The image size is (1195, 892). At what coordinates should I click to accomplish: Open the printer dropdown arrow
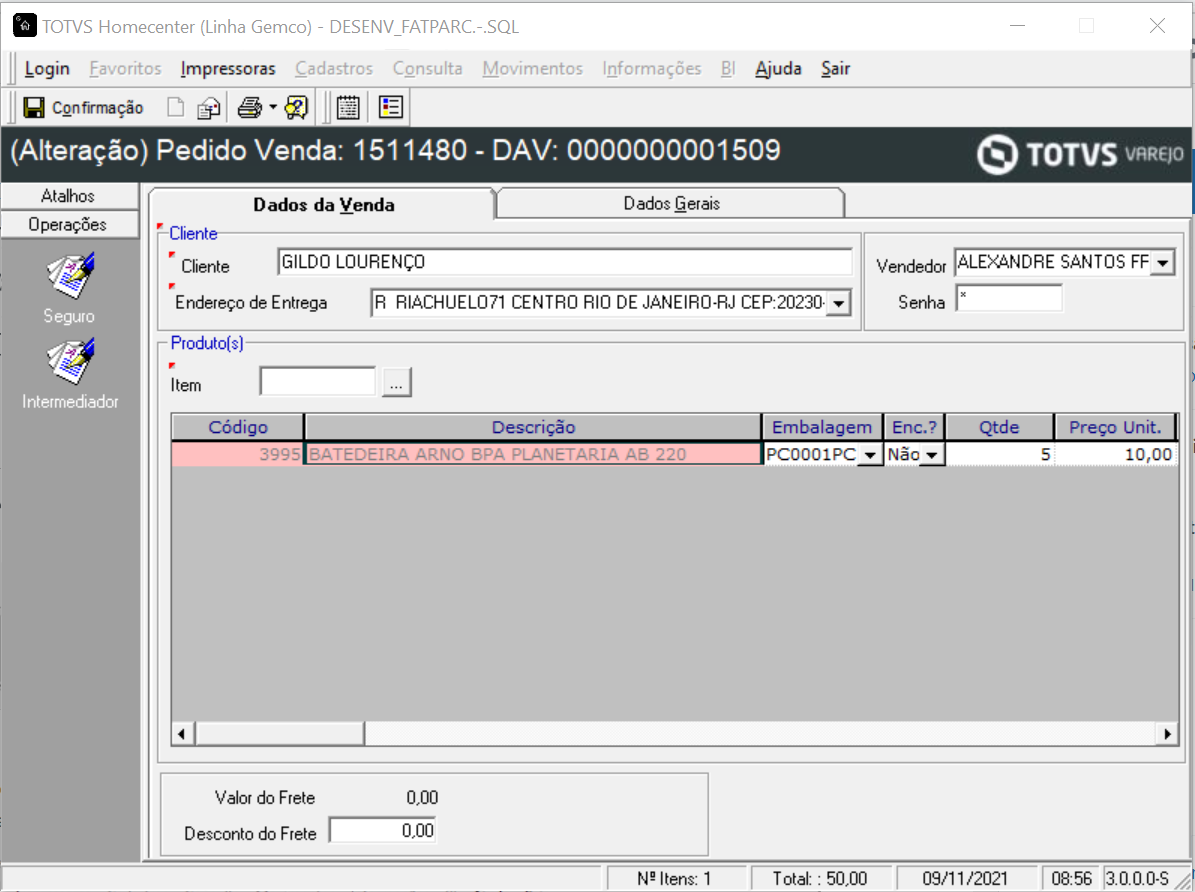(273, 107)
